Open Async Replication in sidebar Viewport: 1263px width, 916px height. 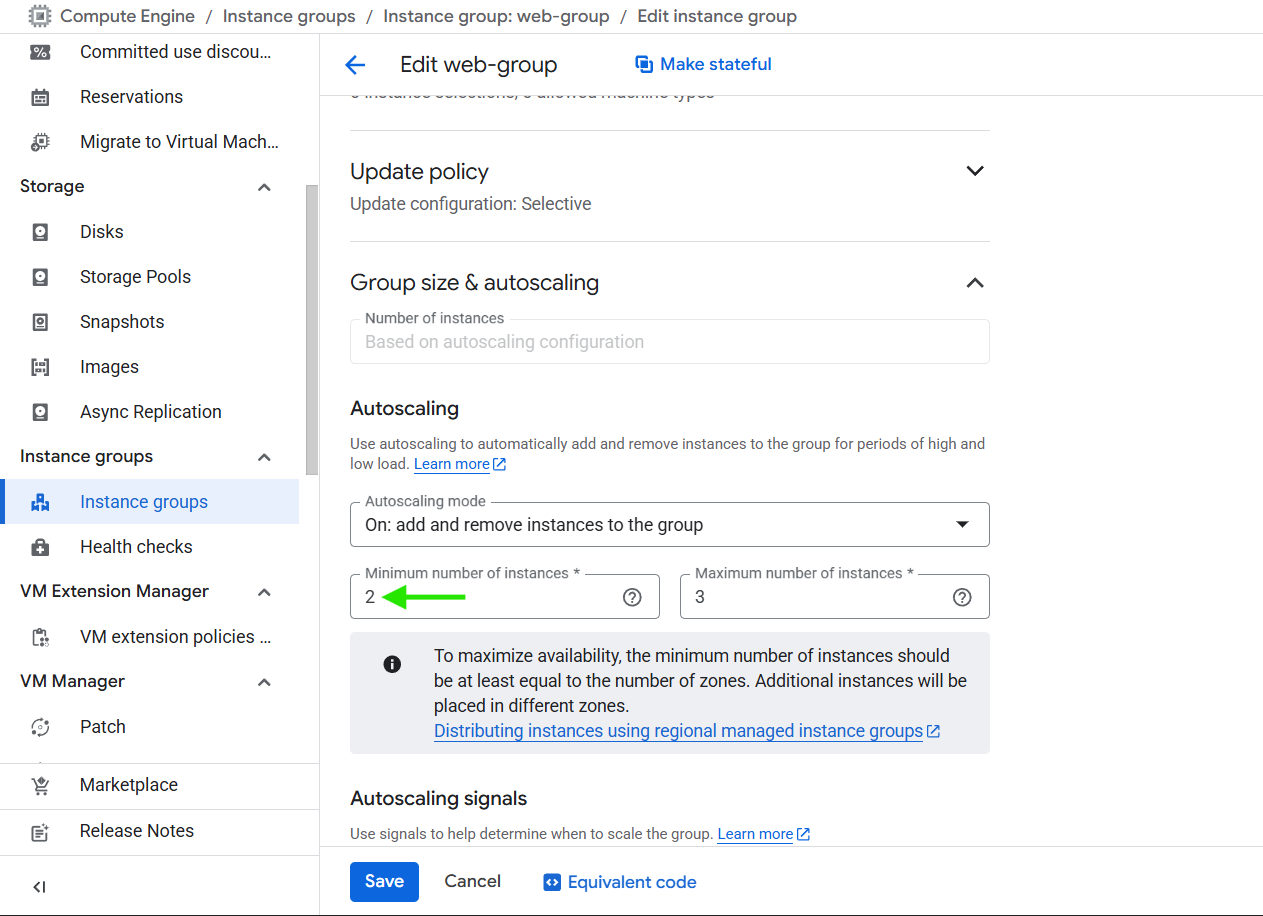[151, 412]
